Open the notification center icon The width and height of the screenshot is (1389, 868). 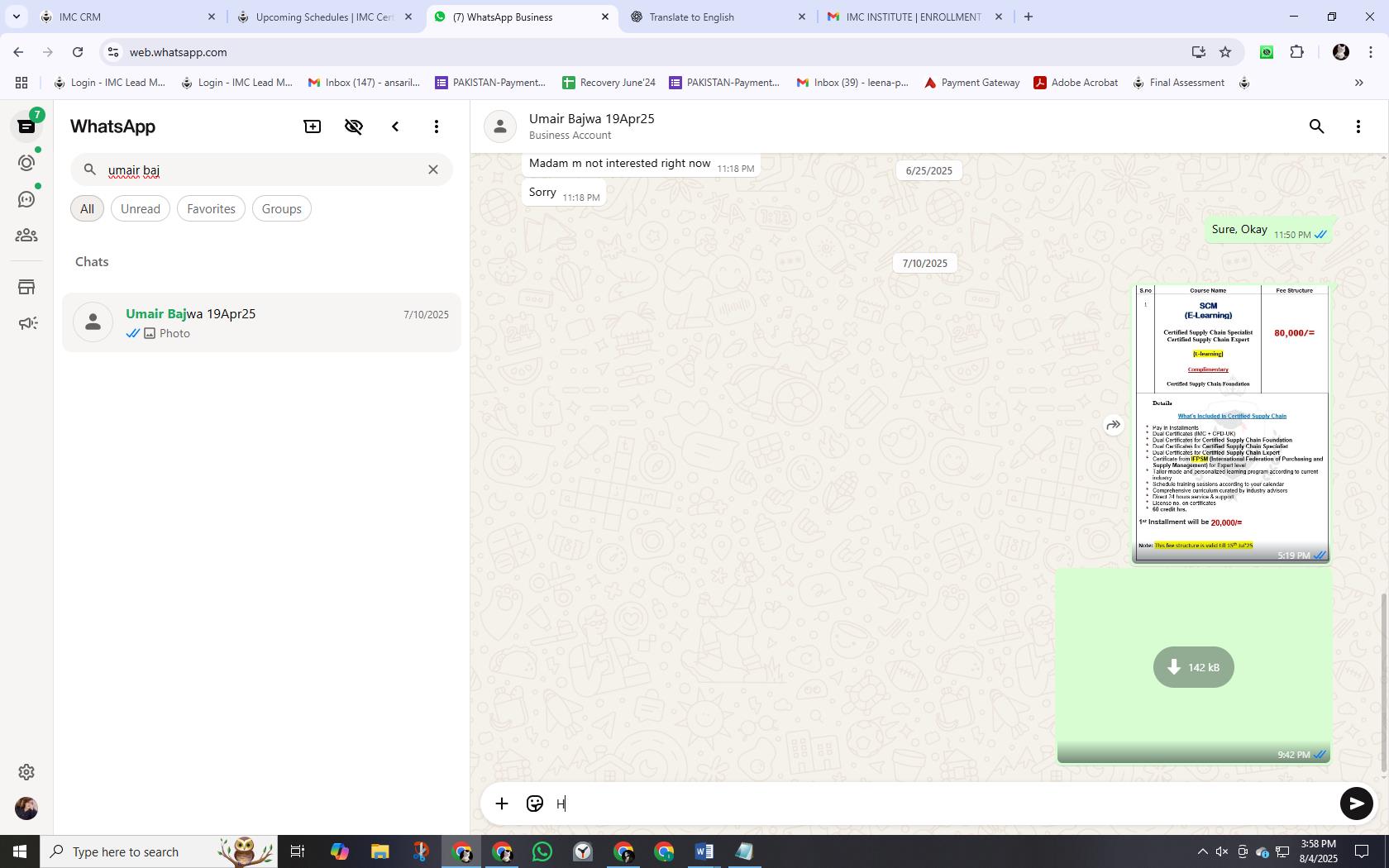click(x=1361, y=851)
